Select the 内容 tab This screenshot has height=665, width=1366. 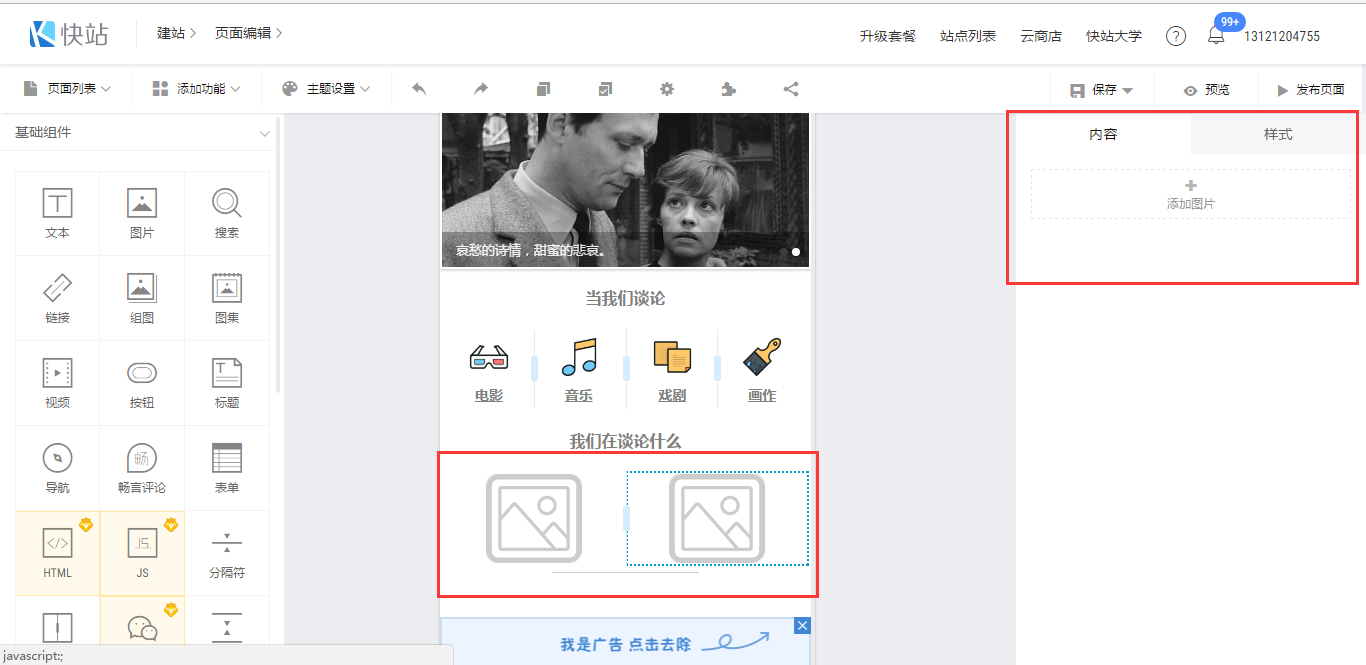click(x=1103, y=134)
